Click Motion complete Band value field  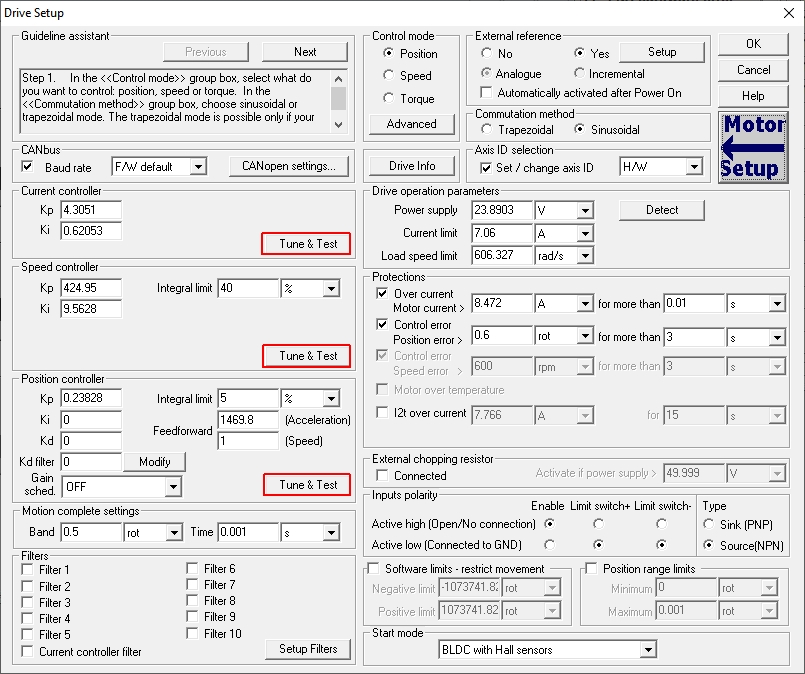point(91,532)
